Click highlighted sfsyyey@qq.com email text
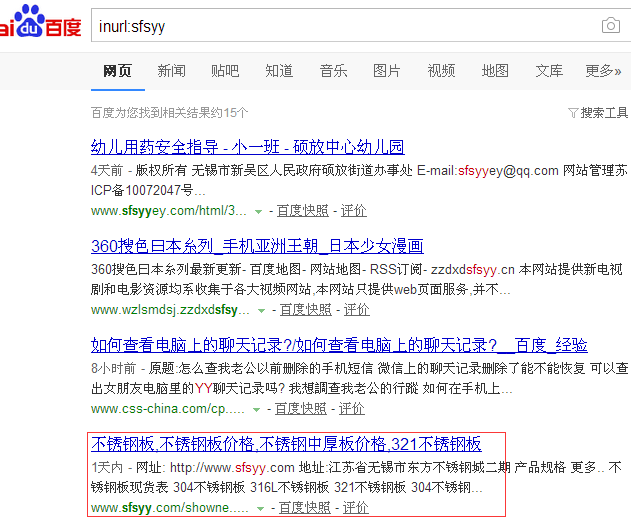631x529 pixels. (508, 171)
